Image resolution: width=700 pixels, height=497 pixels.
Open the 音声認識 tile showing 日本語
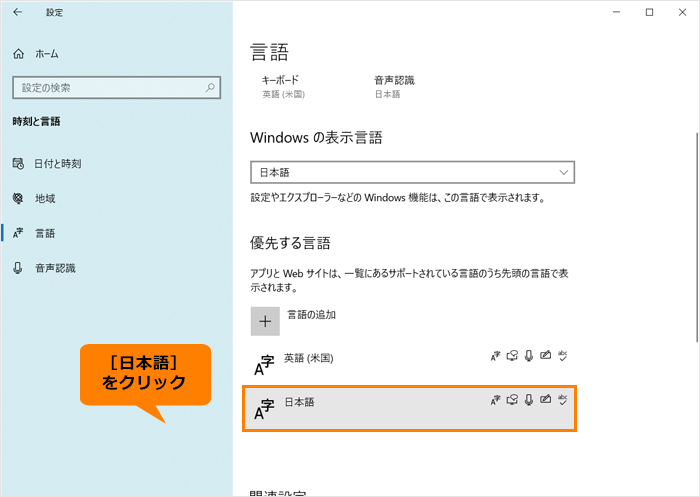click(394, 87)
